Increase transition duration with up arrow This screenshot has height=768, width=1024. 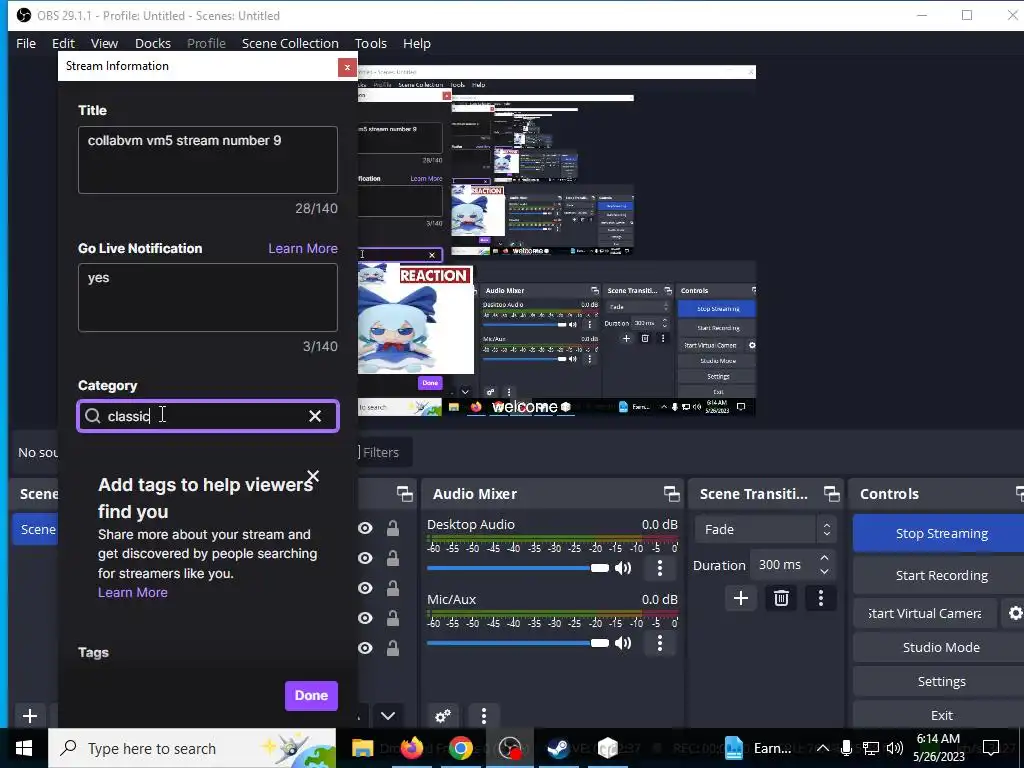click(824, 558)
